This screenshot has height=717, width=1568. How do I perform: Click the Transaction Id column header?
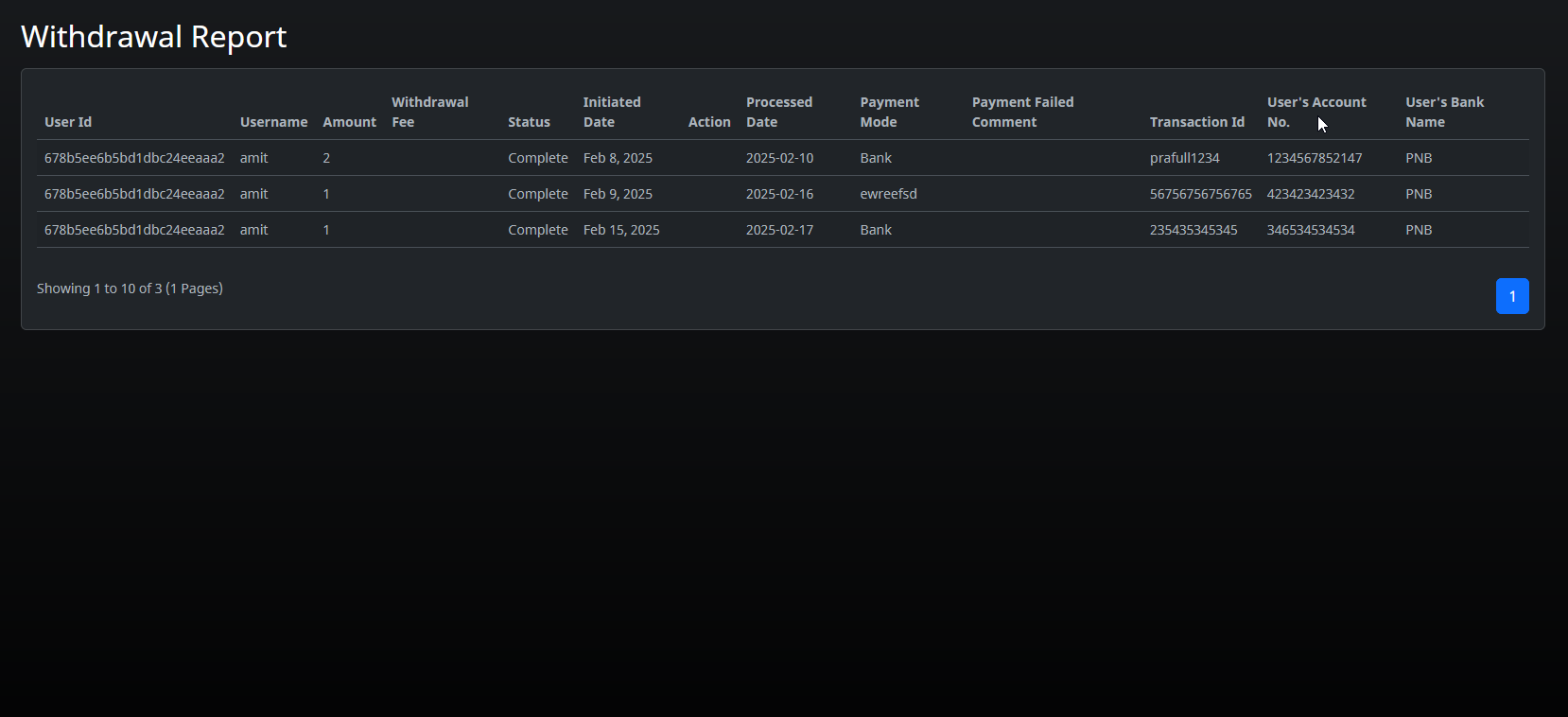click(1196, 122)
